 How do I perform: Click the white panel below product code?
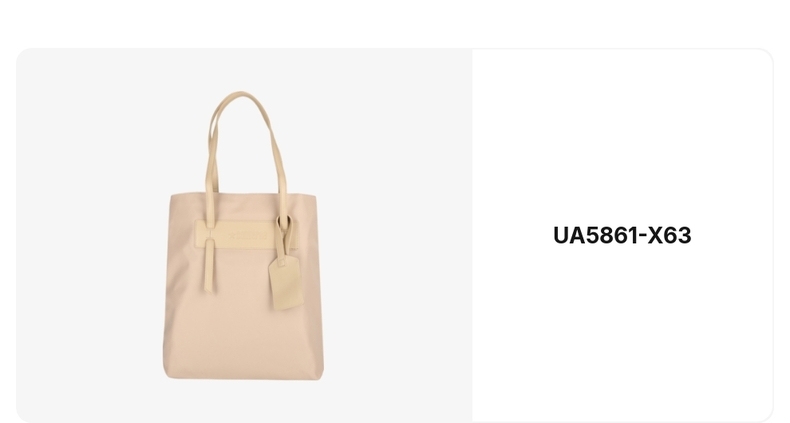pos(622,333)
